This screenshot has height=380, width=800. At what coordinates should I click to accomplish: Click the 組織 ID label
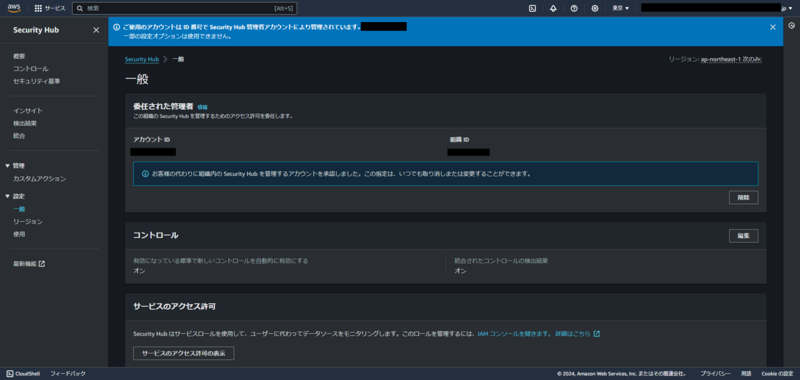pyautogui.click(x=459, y=140)
